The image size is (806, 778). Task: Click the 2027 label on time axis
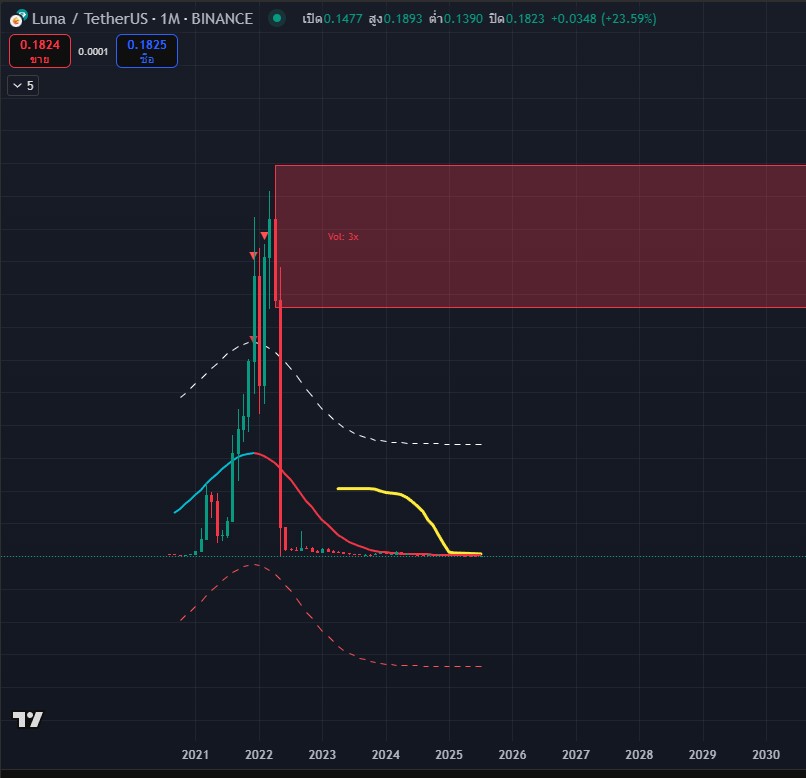click(576, 754)
